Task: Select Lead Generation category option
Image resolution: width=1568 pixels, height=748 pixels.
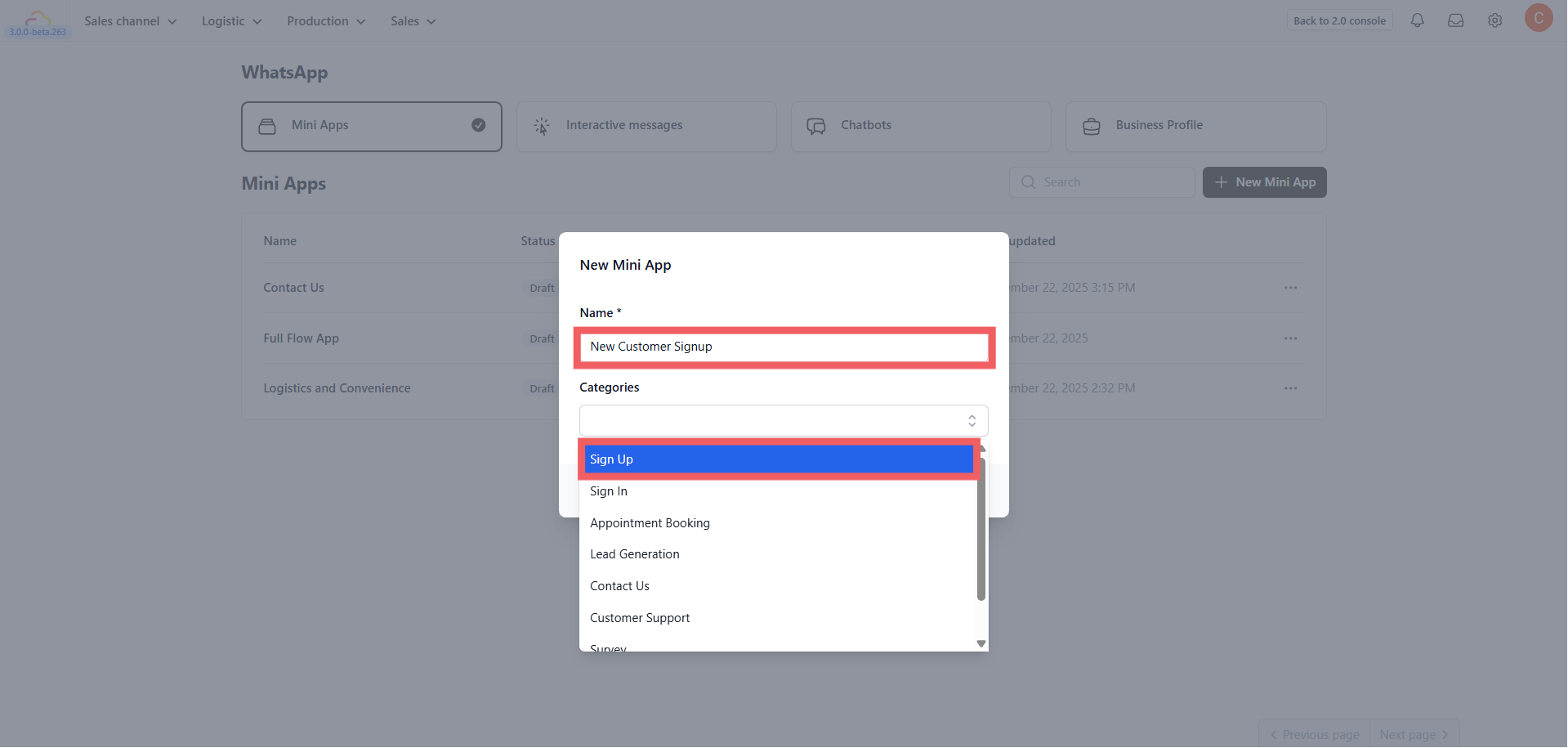Action: [779, 554]
